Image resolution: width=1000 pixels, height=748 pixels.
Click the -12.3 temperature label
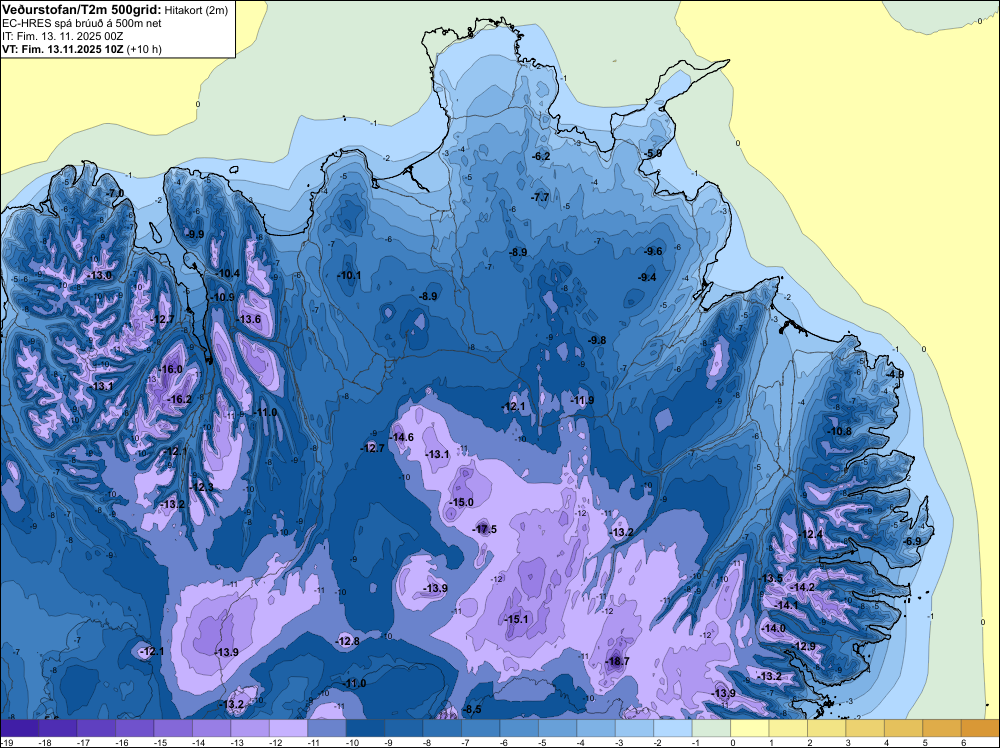point(202,487)
